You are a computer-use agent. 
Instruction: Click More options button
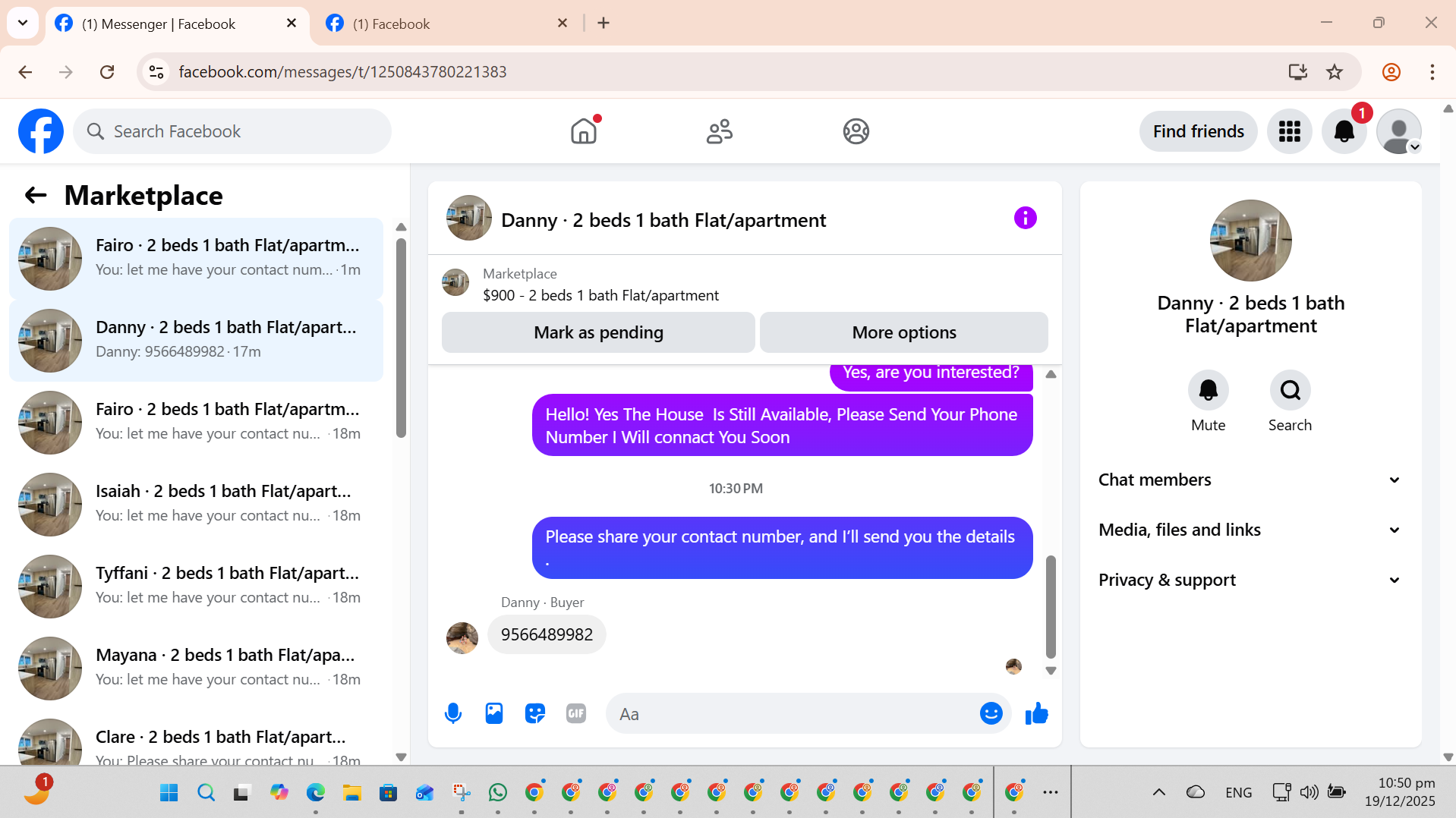point(903,332)
